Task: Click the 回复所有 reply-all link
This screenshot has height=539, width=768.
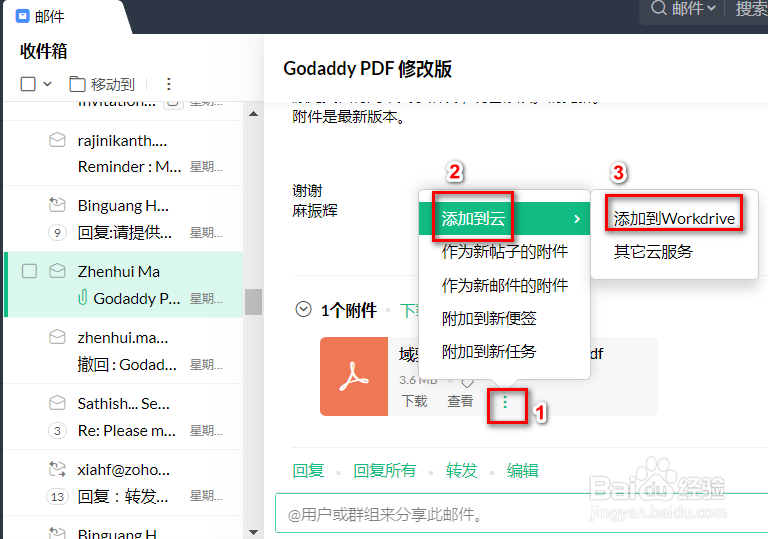Action: pos(384,470)
